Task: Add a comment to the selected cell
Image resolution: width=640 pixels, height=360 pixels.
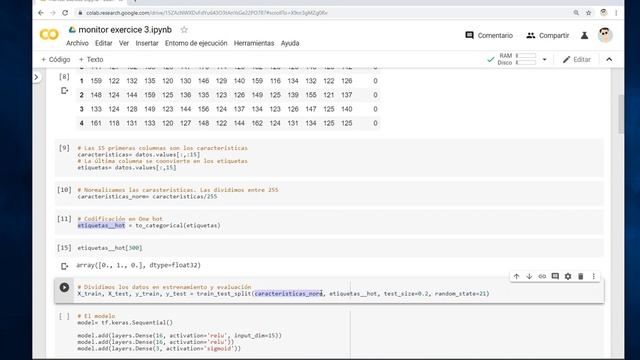Action: (x=555, y=276)
